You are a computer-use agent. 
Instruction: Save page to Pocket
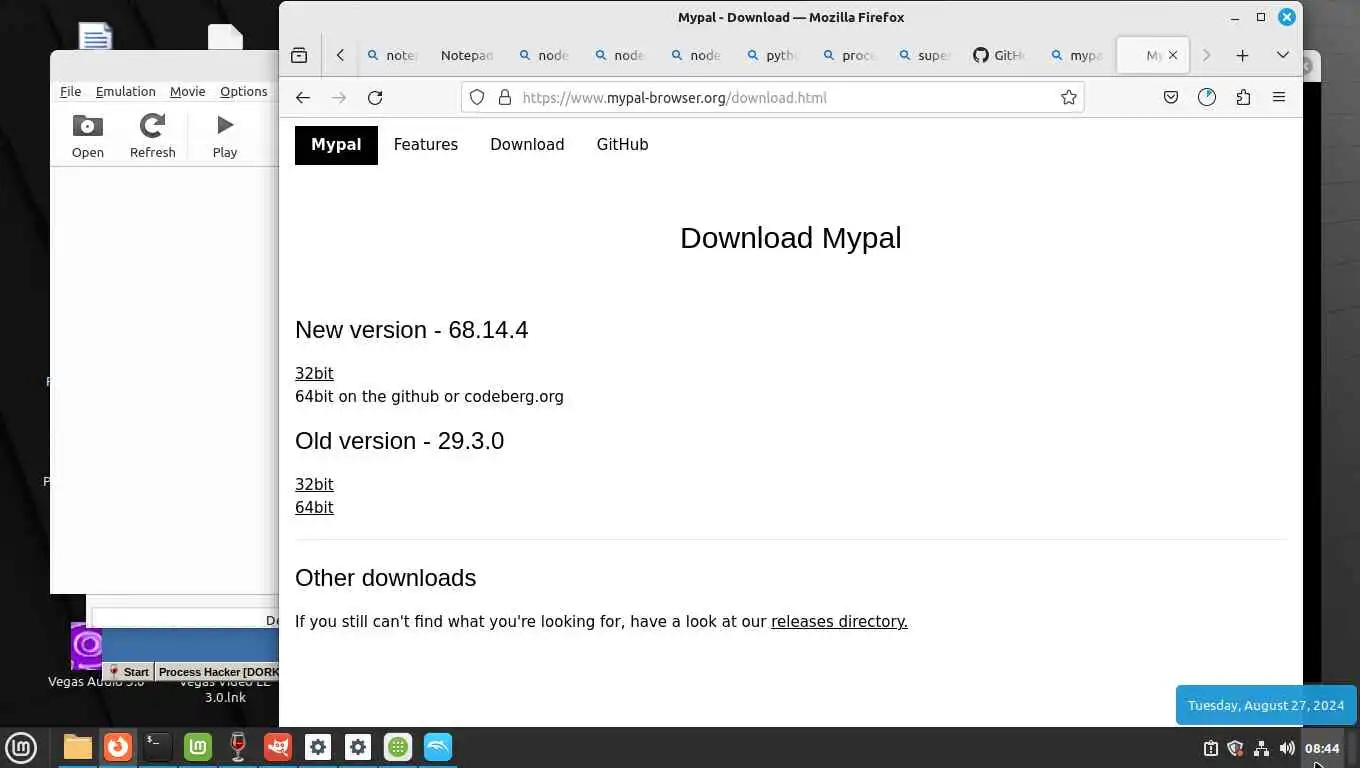(x=1171, y=97)
